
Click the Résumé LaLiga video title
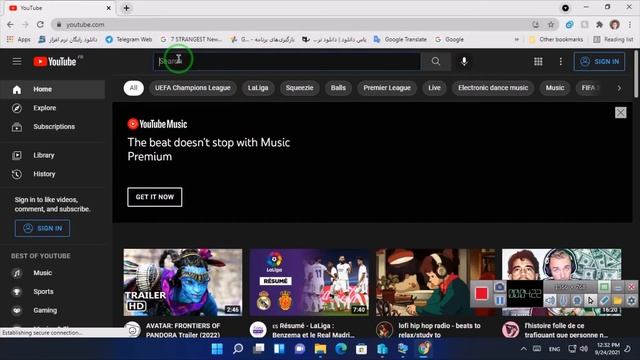313,330
